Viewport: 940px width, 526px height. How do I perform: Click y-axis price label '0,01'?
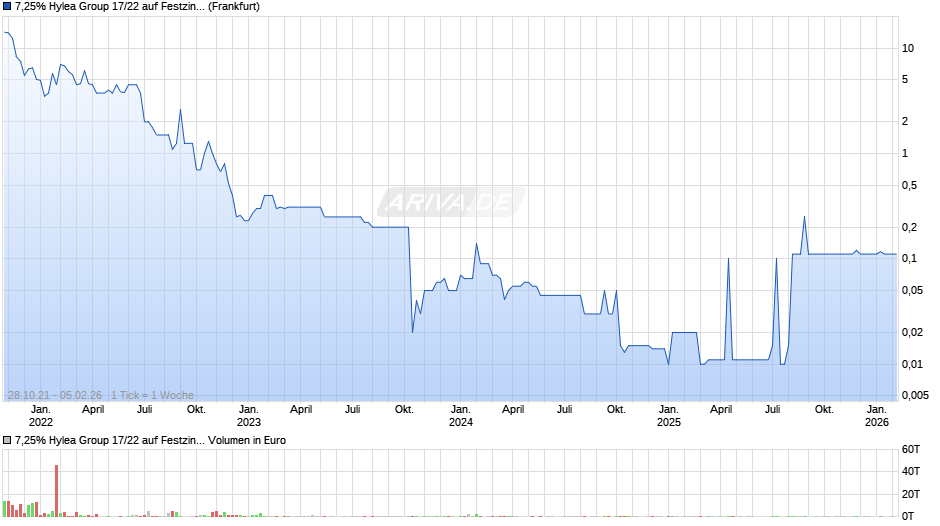pyautogui.click(x=912, y=364)
